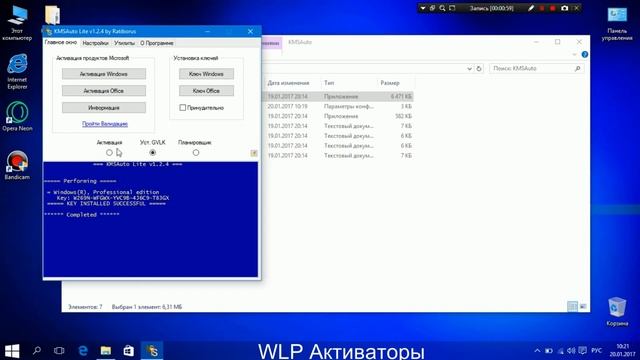Click the Информация button

click(104, 108)
